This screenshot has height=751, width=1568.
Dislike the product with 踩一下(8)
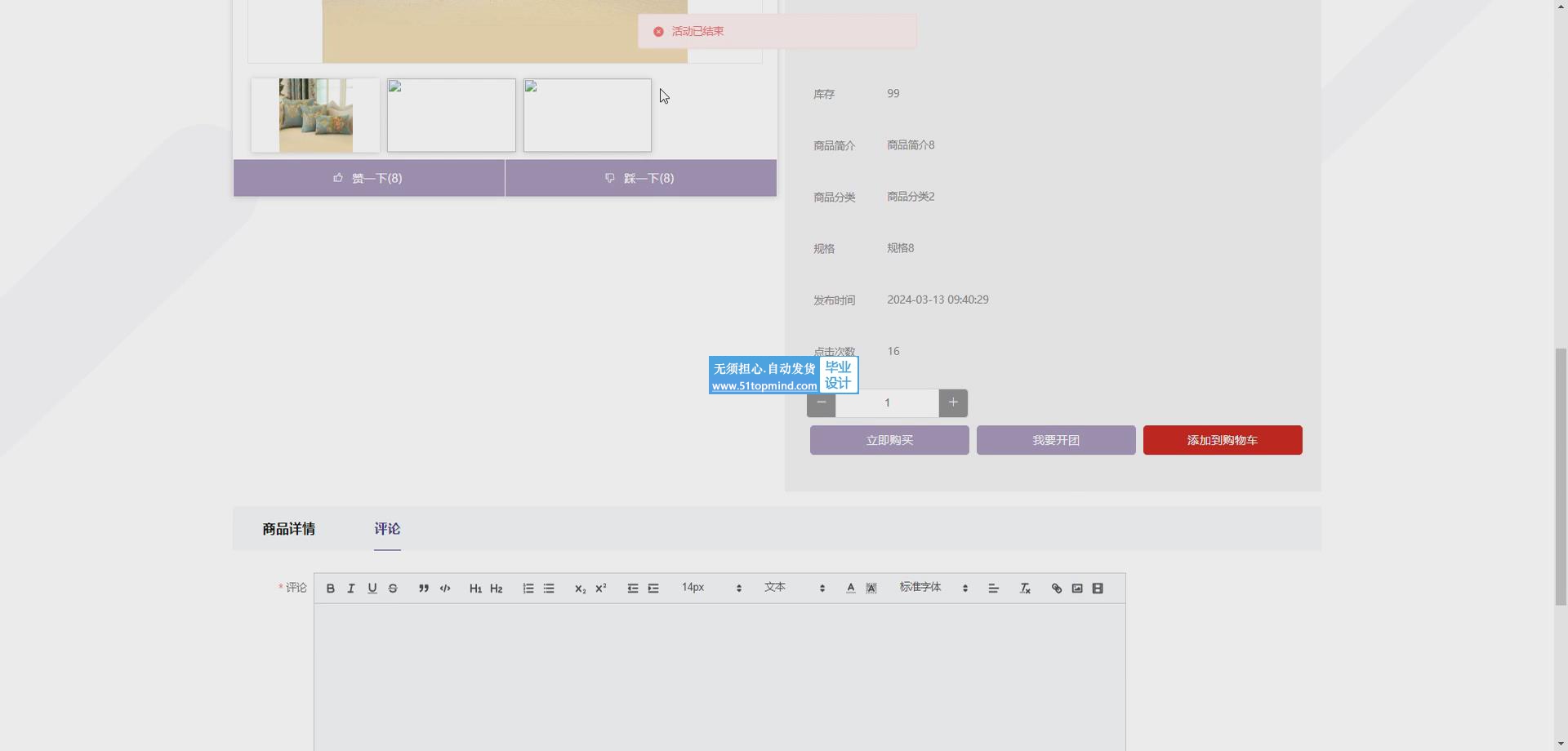click(x=641, y=178)
